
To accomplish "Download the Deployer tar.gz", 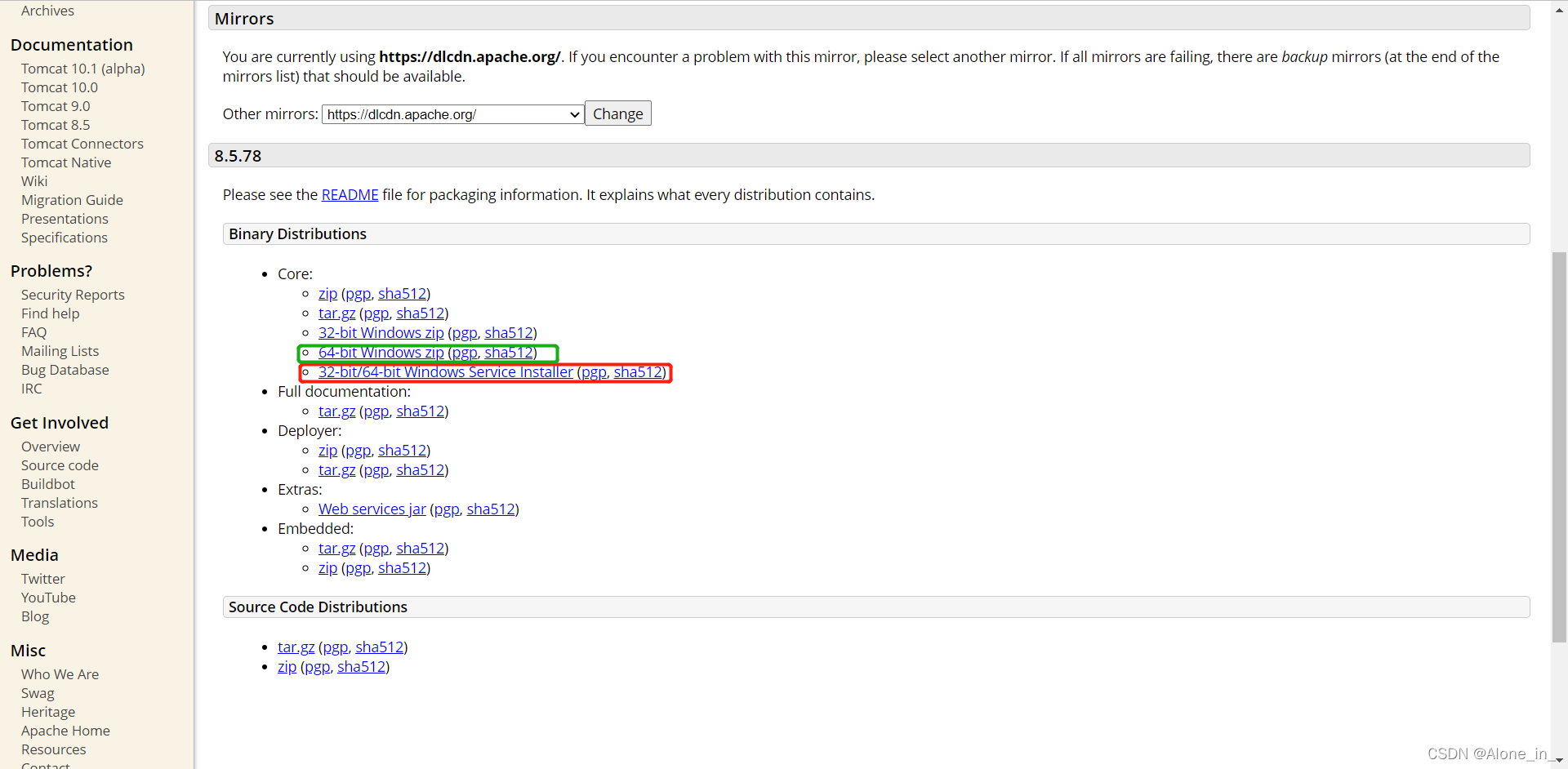I will tap(336, 470).
